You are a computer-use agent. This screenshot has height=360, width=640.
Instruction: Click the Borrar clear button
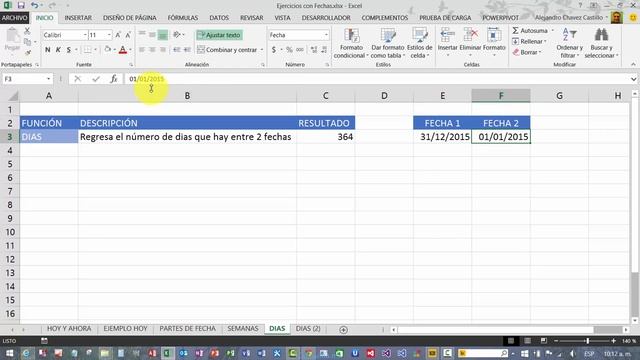point(527,52)
